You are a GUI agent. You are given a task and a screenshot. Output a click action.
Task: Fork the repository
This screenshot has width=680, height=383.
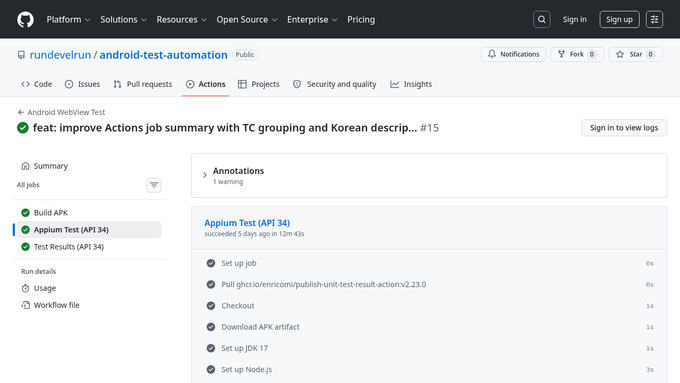[577, 54]
